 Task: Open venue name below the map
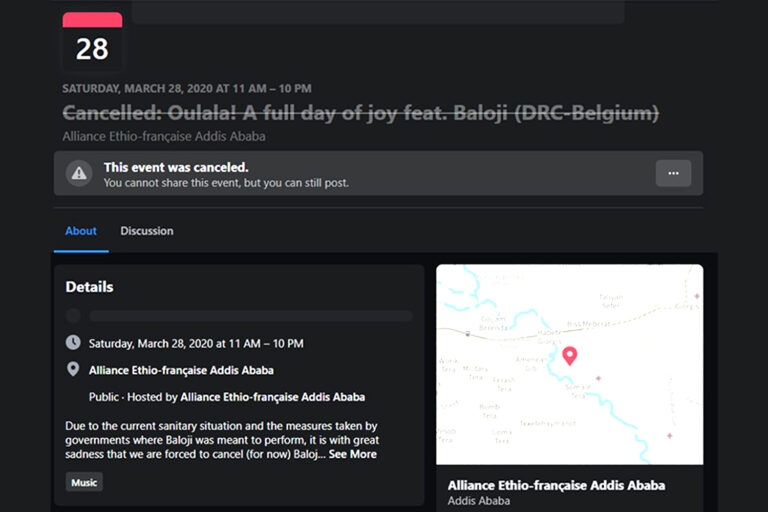[x=556, y=485]
